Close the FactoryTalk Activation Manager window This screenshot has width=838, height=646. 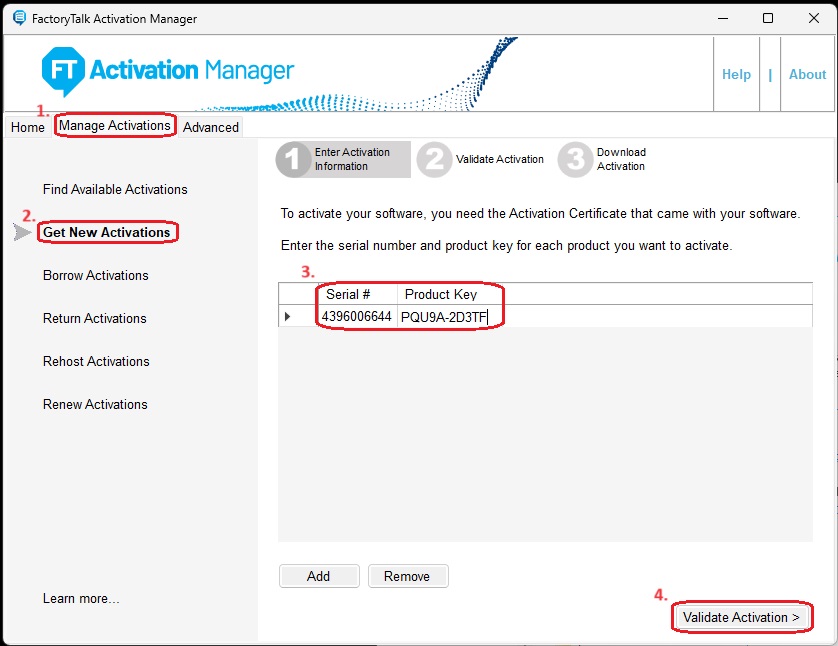(x=813, y=18)
